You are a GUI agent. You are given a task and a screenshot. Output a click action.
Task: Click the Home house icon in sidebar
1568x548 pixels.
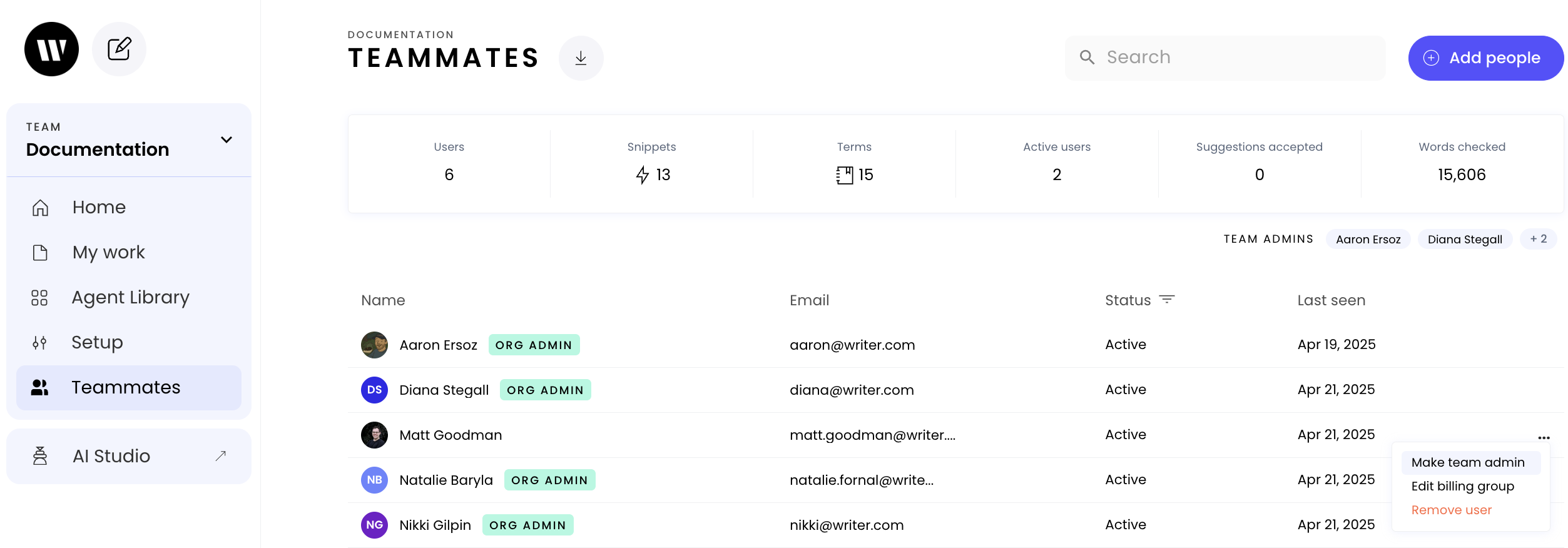coord(40,207)
